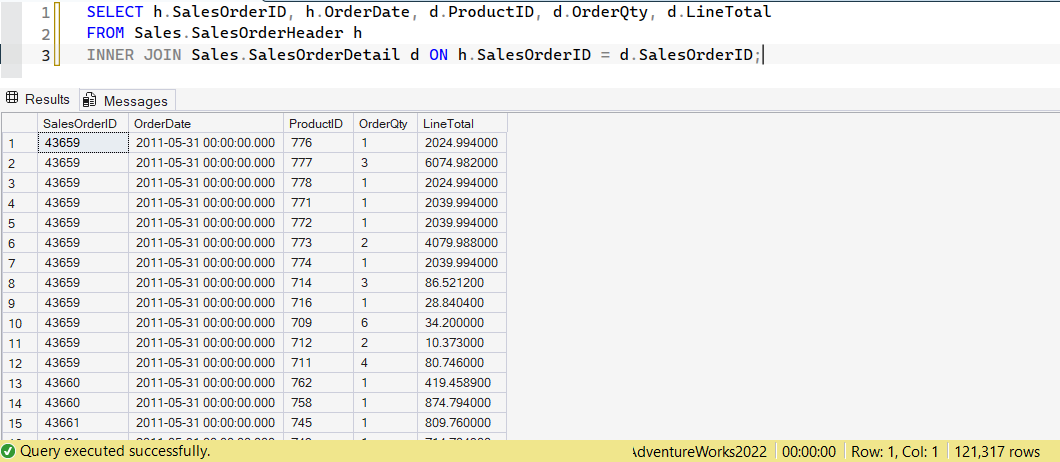Switch to the Results tab
The width and height of the screenshot is (1060, 462).
click(38, 99)
